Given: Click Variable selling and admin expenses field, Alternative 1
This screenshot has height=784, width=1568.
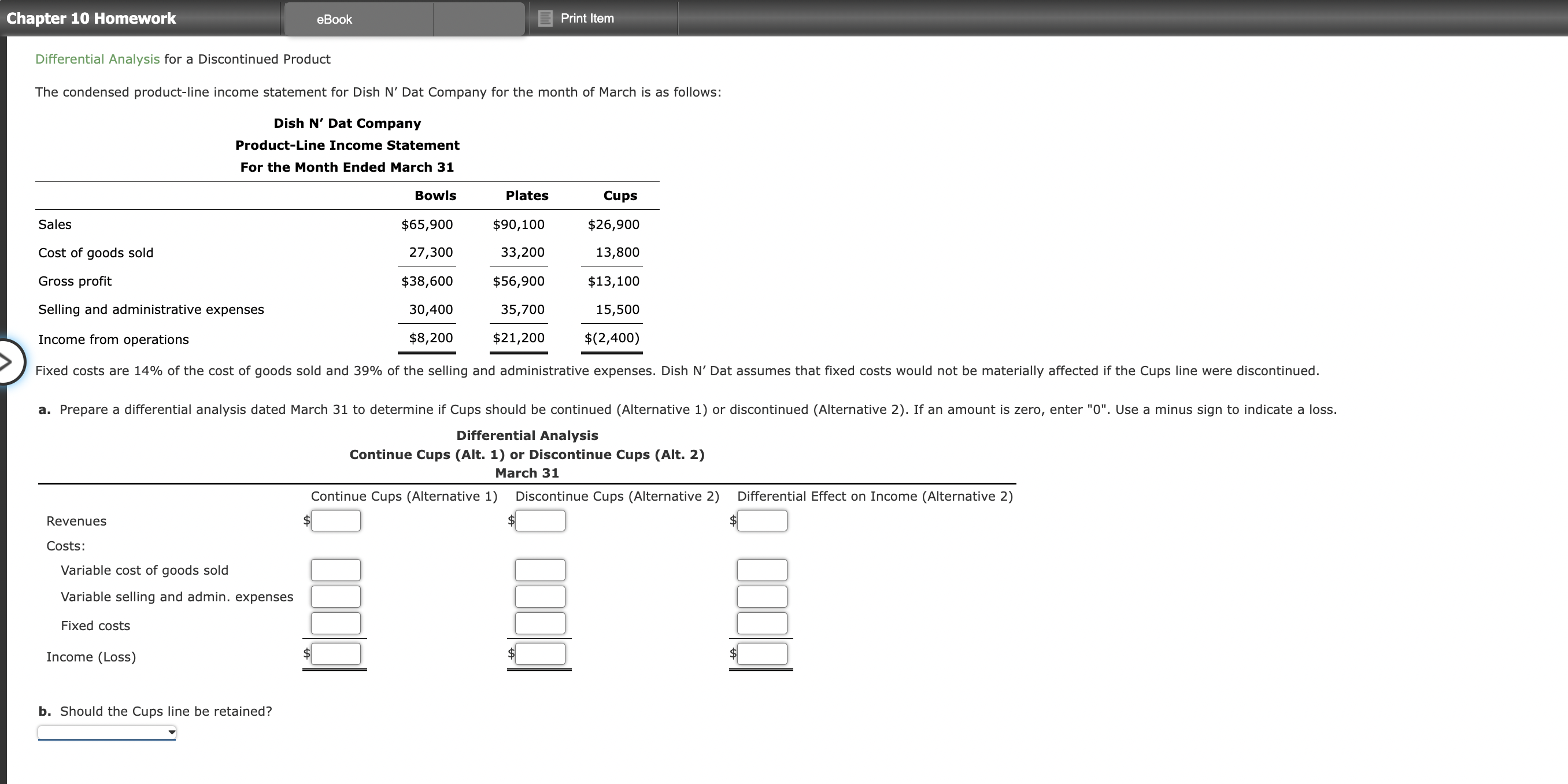Looking at the screenshot, I should [x=335, y=596].
